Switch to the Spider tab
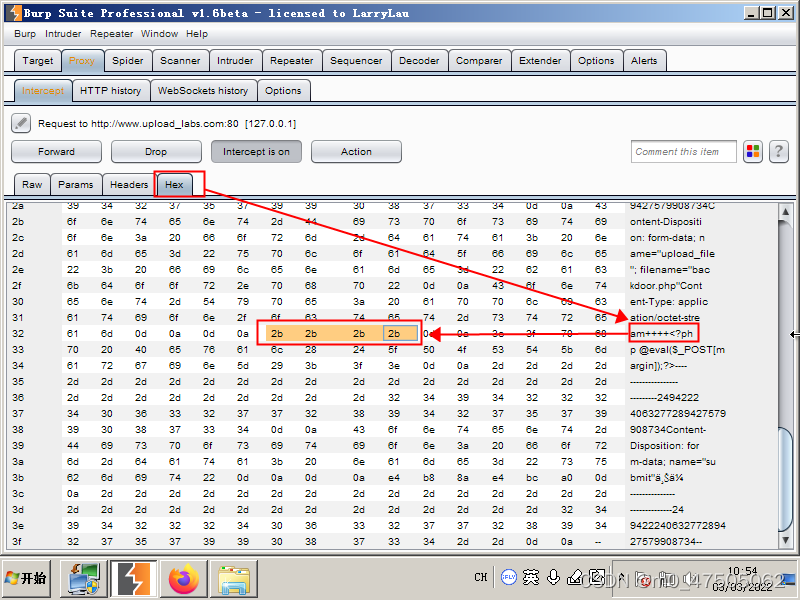Viewport: 800px width, 600px height. point(128,61)
